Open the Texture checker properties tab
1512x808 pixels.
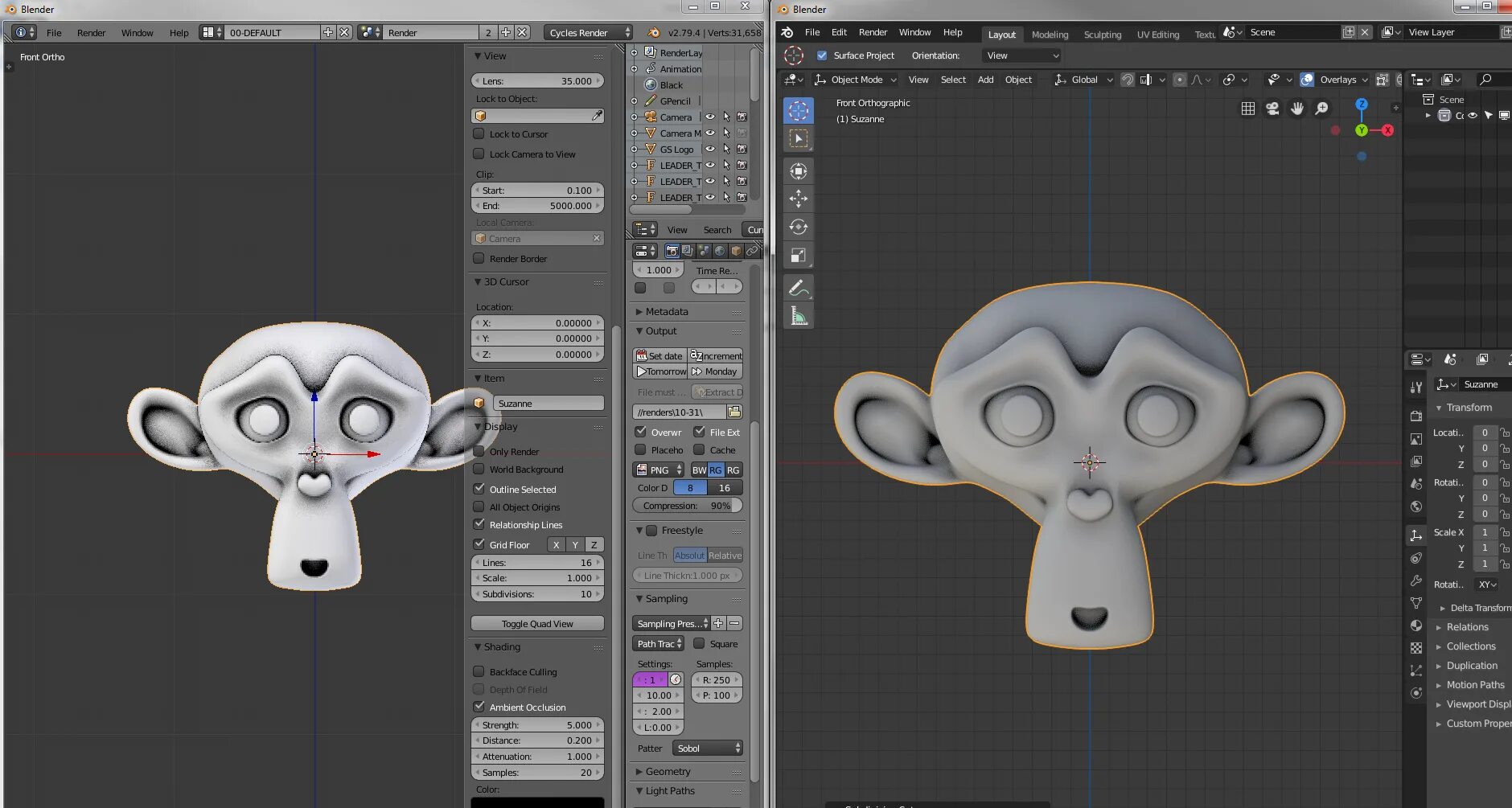click(x=1416, y=648)
